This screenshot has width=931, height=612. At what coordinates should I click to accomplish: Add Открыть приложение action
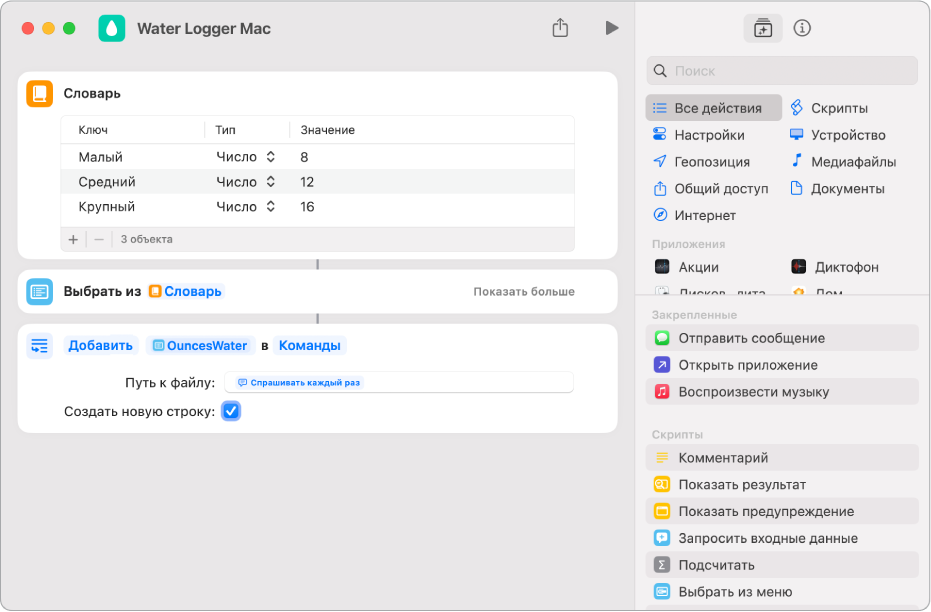pyautogui.click(x=782, y=365)
